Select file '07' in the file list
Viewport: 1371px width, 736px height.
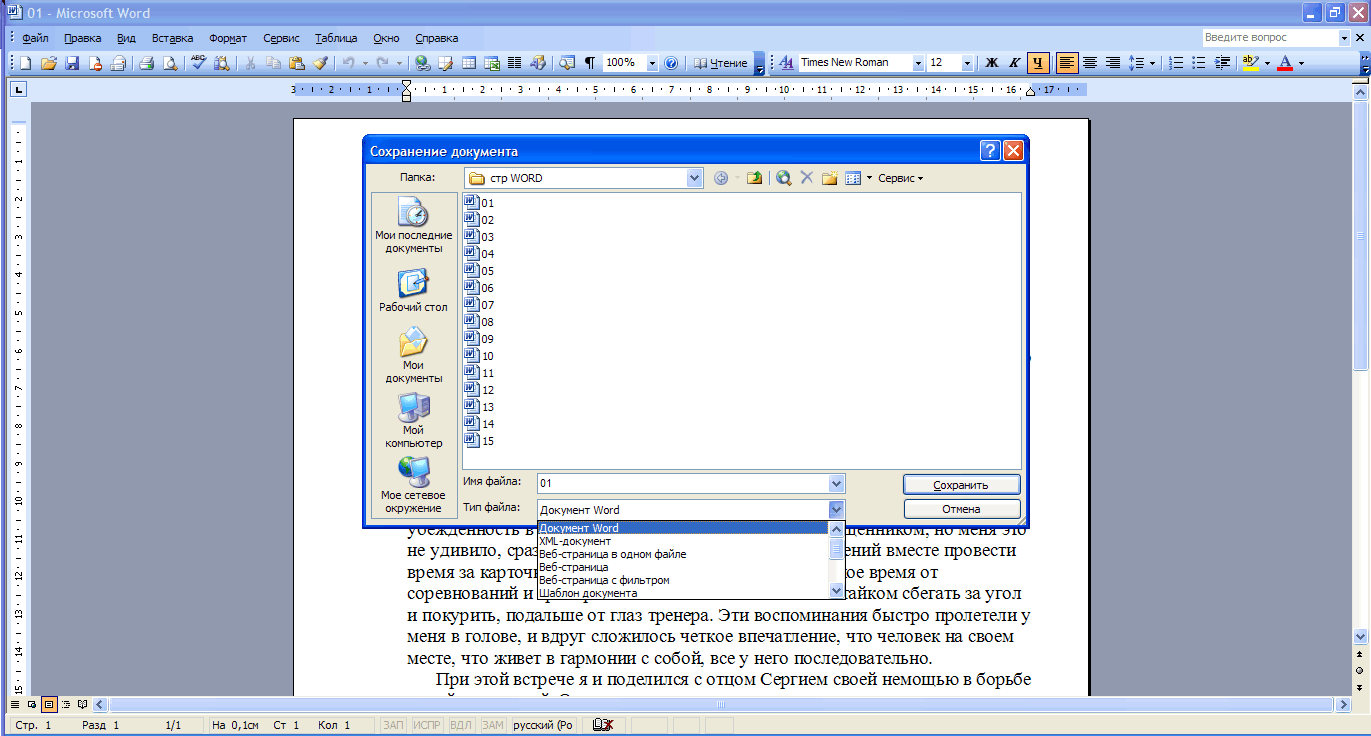[x=480, y=305]
